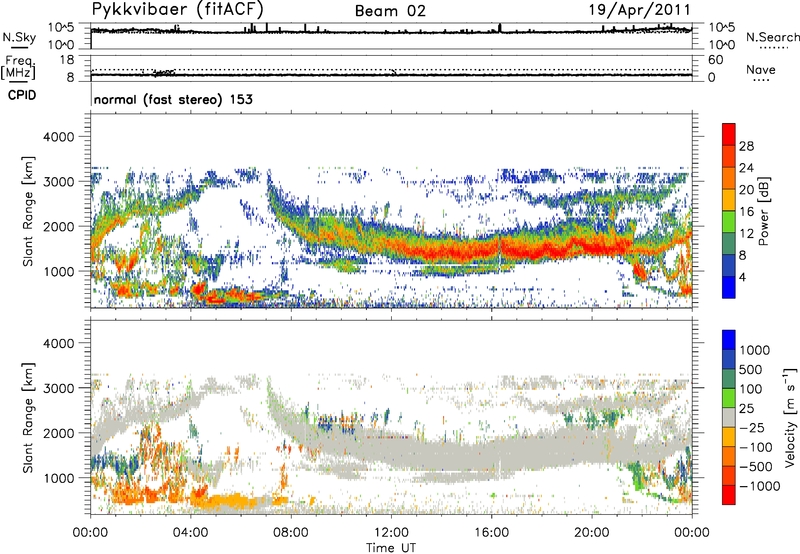Screen dimensions: 800x554
Task: Click the 28 tick on the Power colorbar
Action: [x=746, y=146]
